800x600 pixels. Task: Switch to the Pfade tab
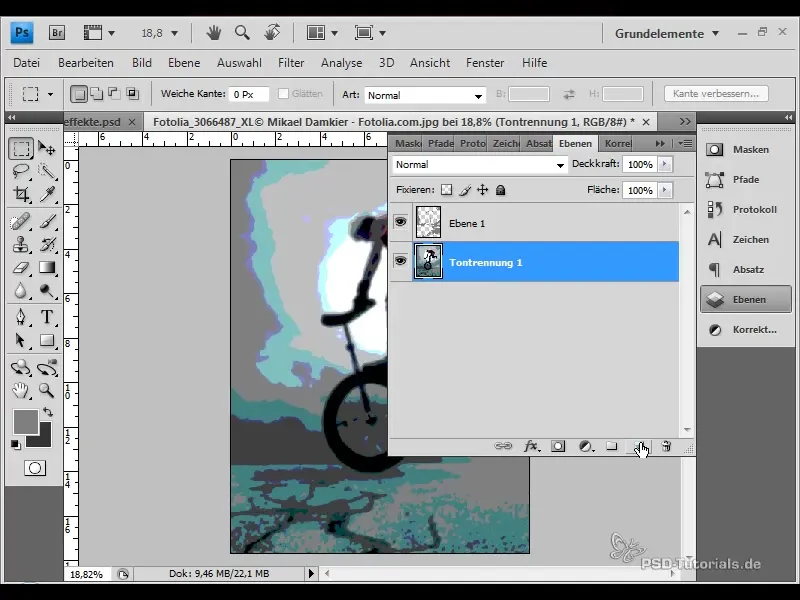pyautogui.click(x=440, y=143)
